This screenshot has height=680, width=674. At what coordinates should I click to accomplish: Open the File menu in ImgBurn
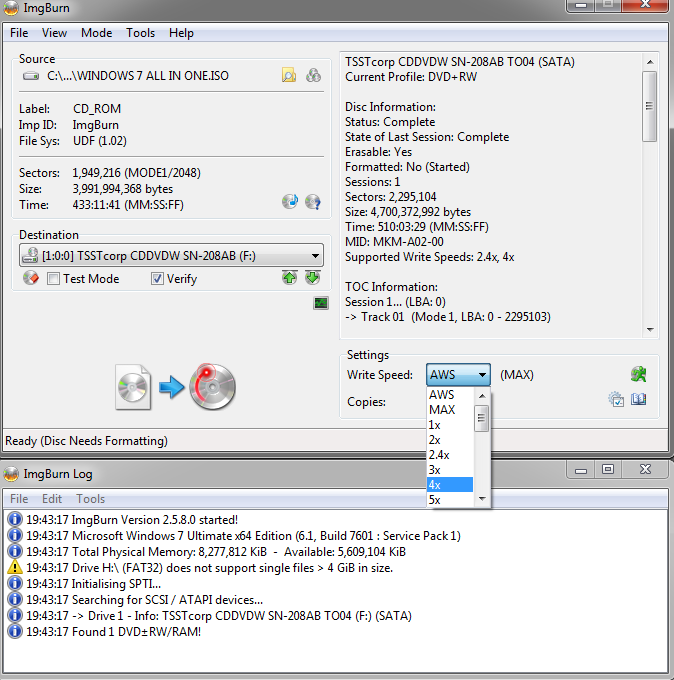click(x=19, y=33)
